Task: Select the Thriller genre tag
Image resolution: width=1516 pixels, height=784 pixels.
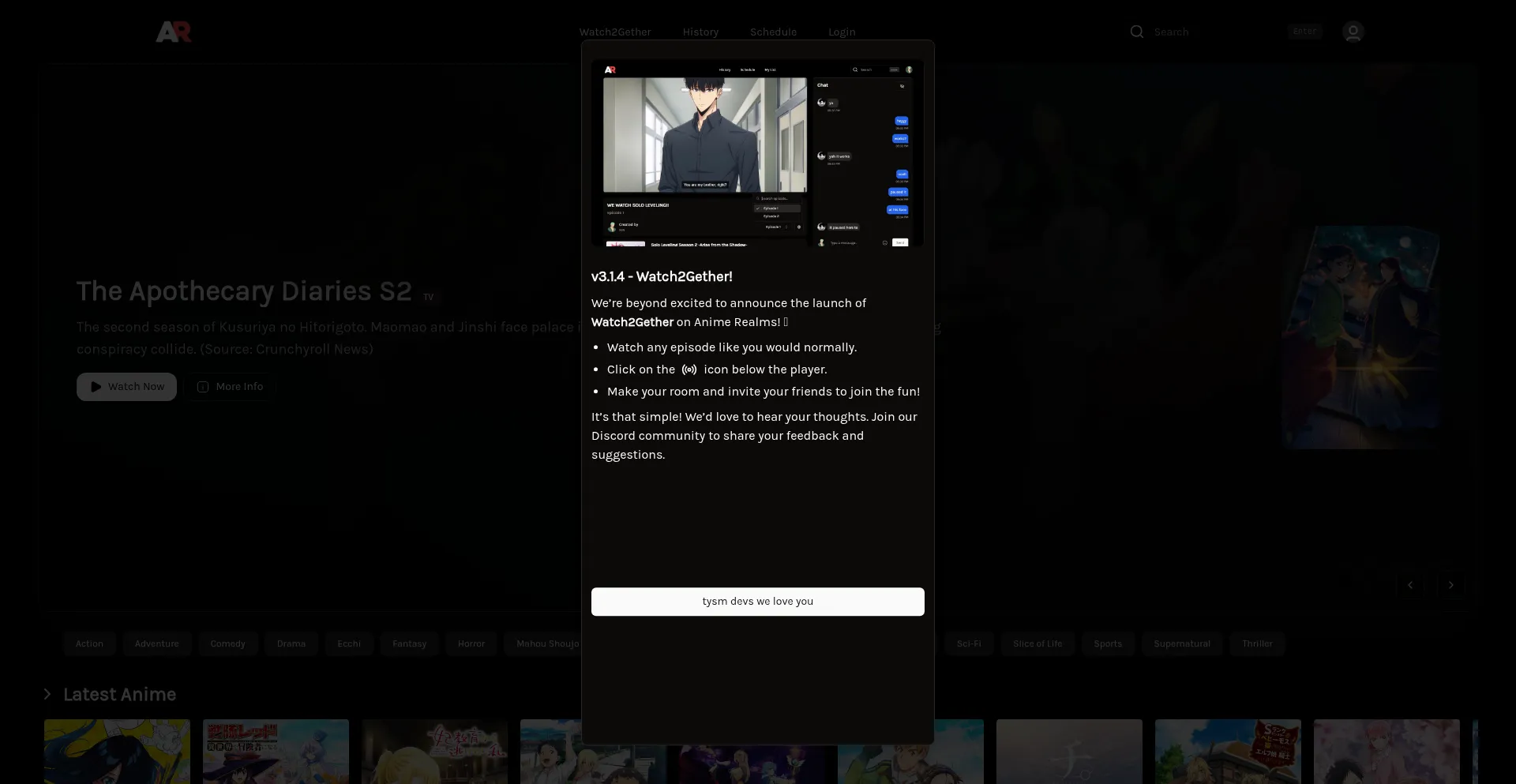Action: coord(1257,644)
